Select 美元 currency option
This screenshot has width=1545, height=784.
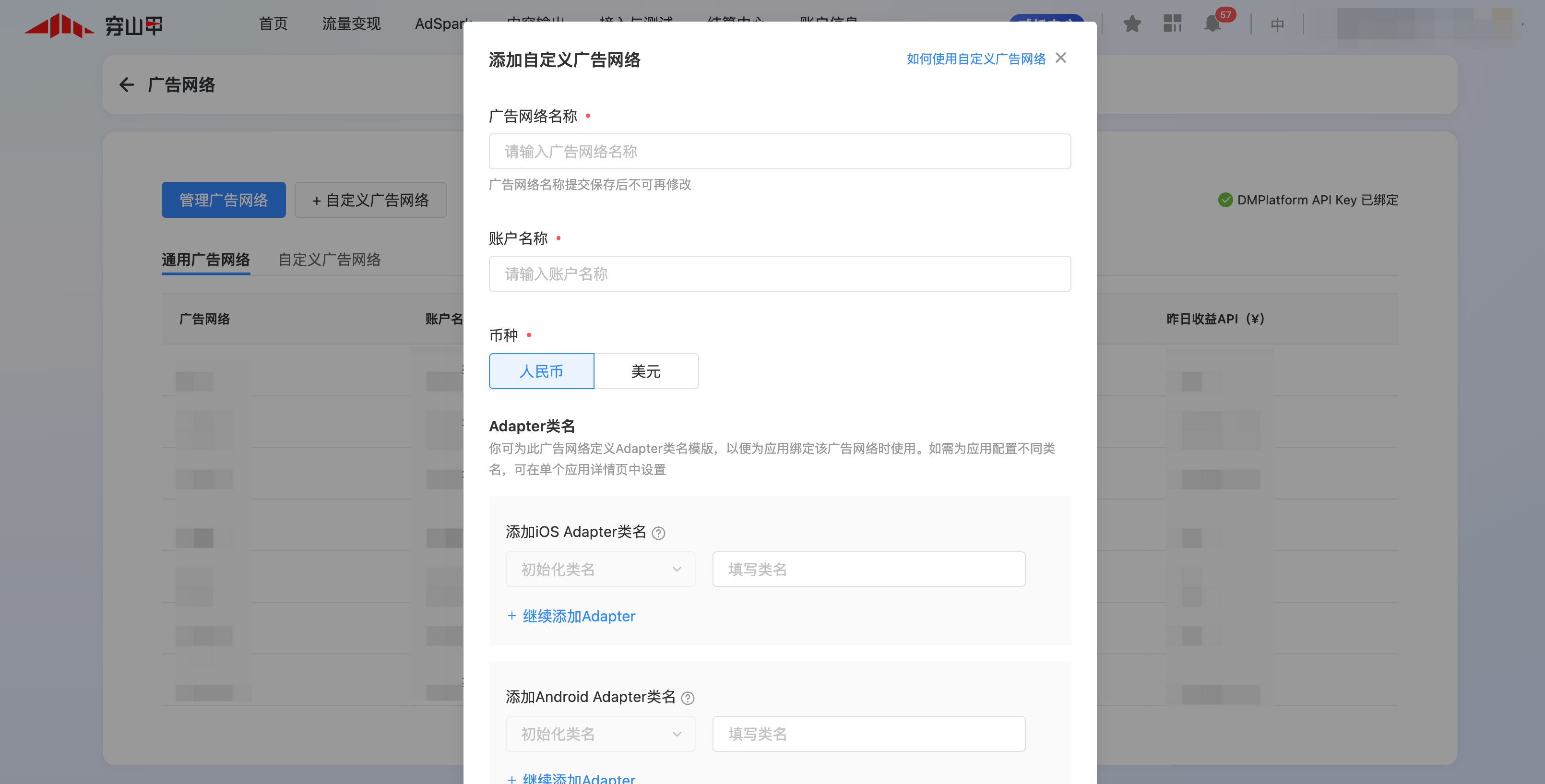pos(646,371)
